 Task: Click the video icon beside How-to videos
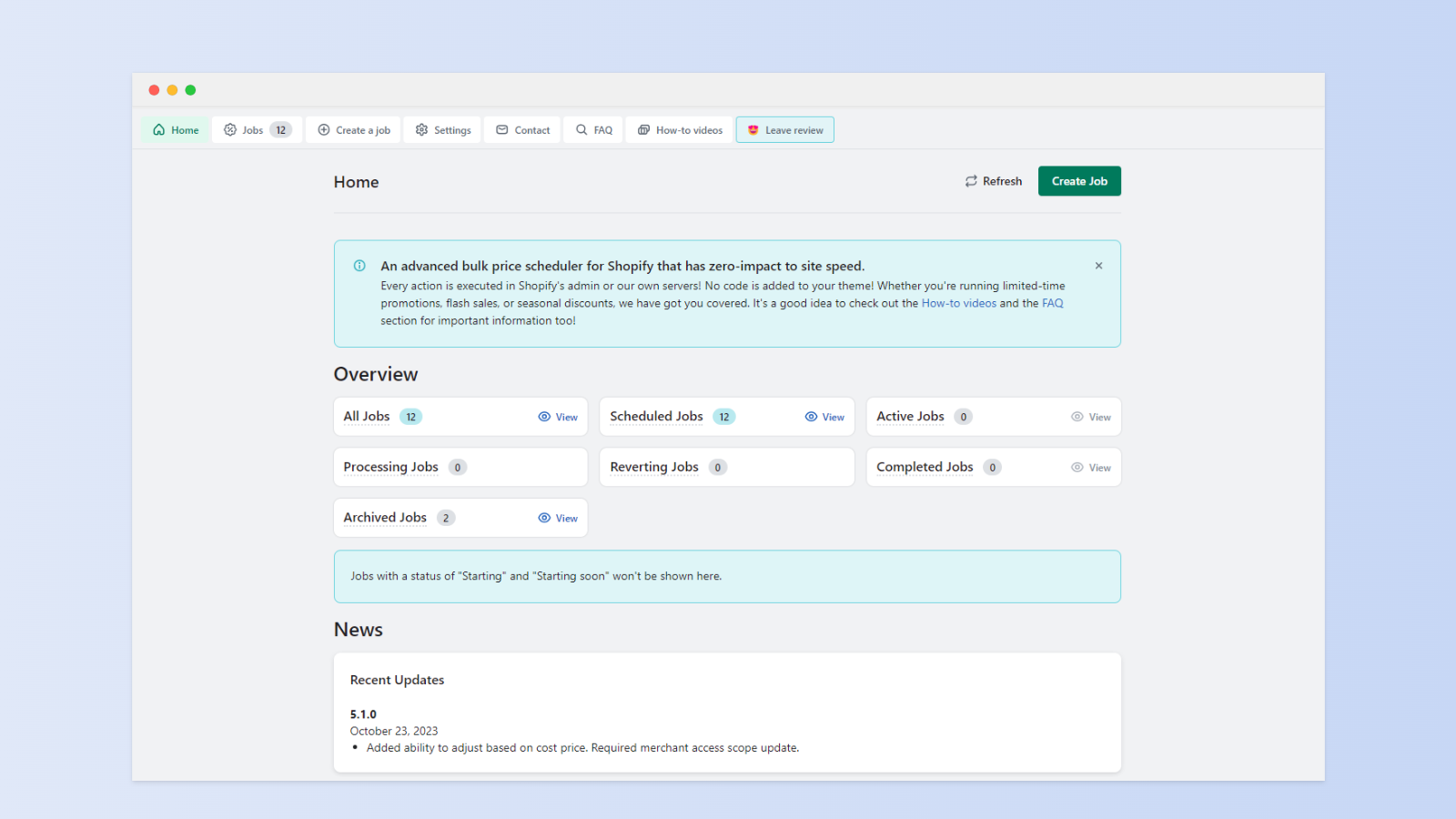pos(643,129)
